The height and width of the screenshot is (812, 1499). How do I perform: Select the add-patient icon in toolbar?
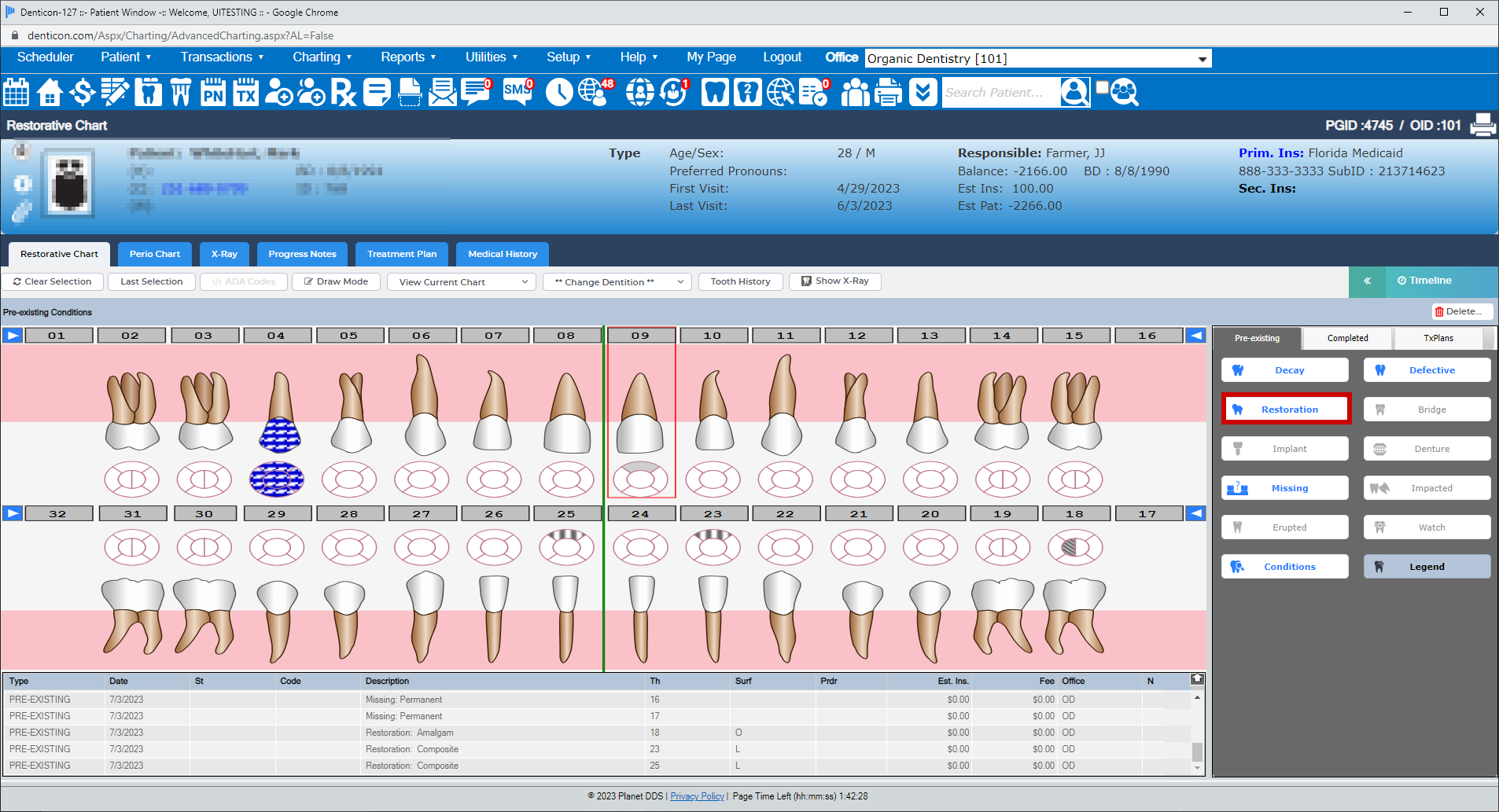(278, 92)
